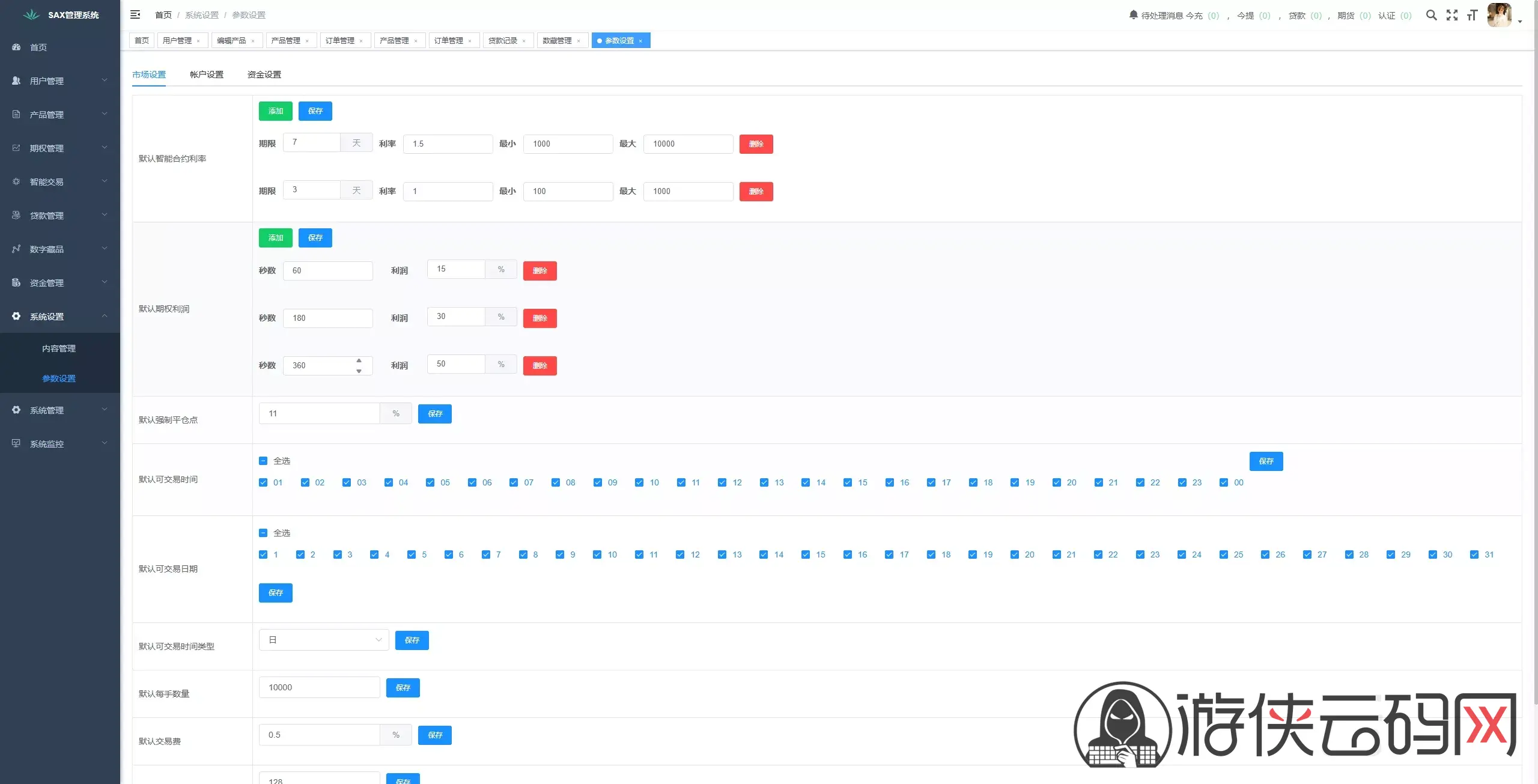
Task: Click the notification bell icon
Action: (x=1133, y=15)
